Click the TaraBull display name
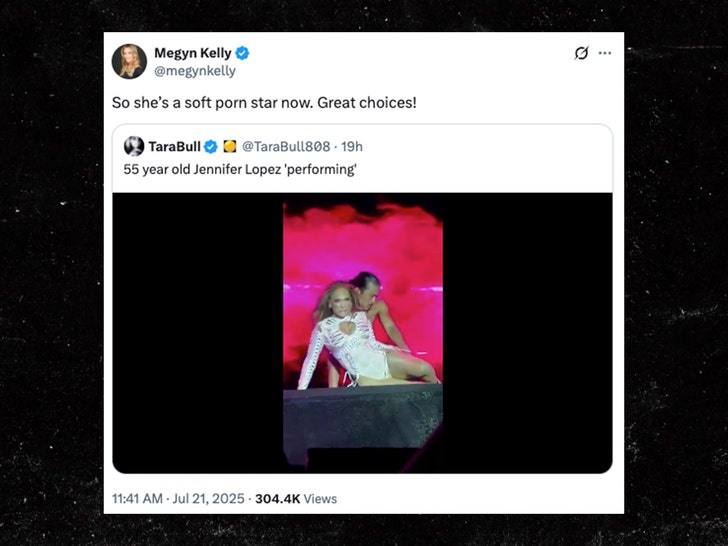The height and width of the screenshot is (546, 728). [175, 147]
